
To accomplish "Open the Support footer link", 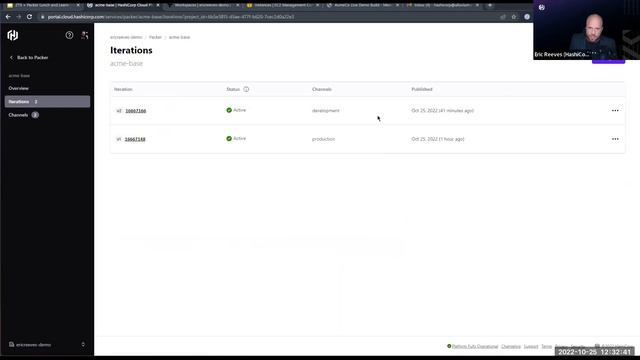I will pos(531,346).
